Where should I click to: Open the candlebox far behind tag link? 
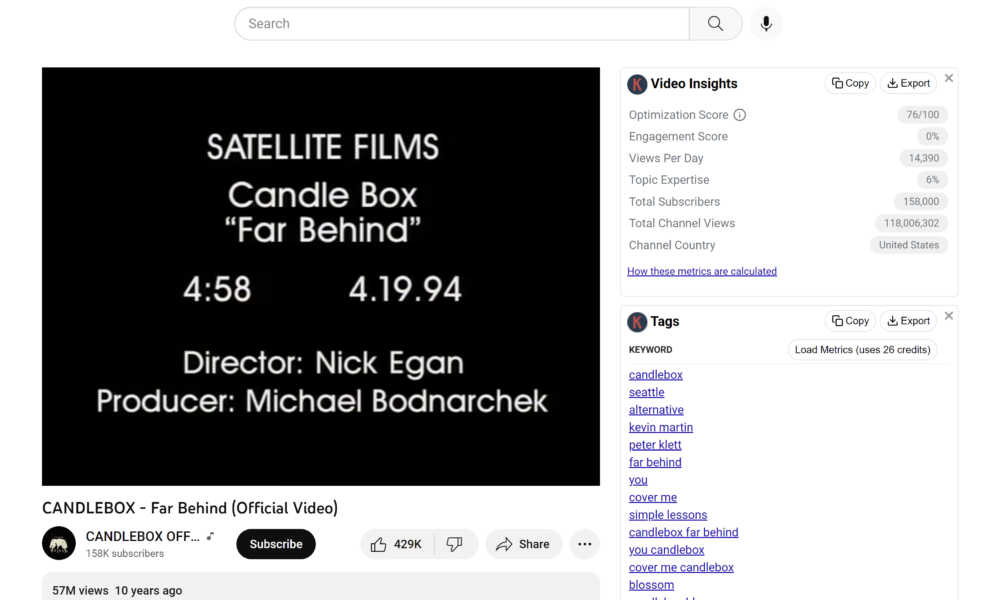pos(684,532)
